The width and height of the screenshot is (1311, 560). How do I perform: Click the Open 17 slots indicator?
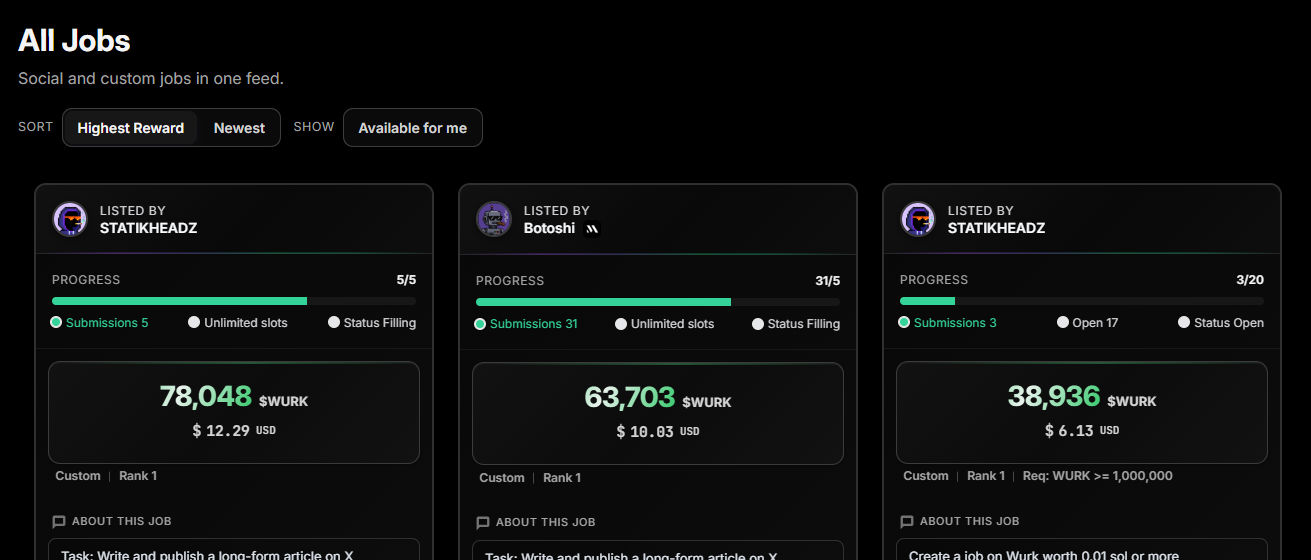click(x=1088, y=322)
